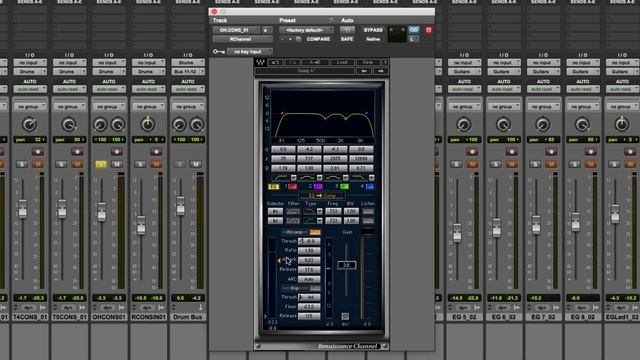The width and height of the screenshot is (640, 360).
Task: Click the volume fader on EG 5_02 track
Action: (456, 232)
